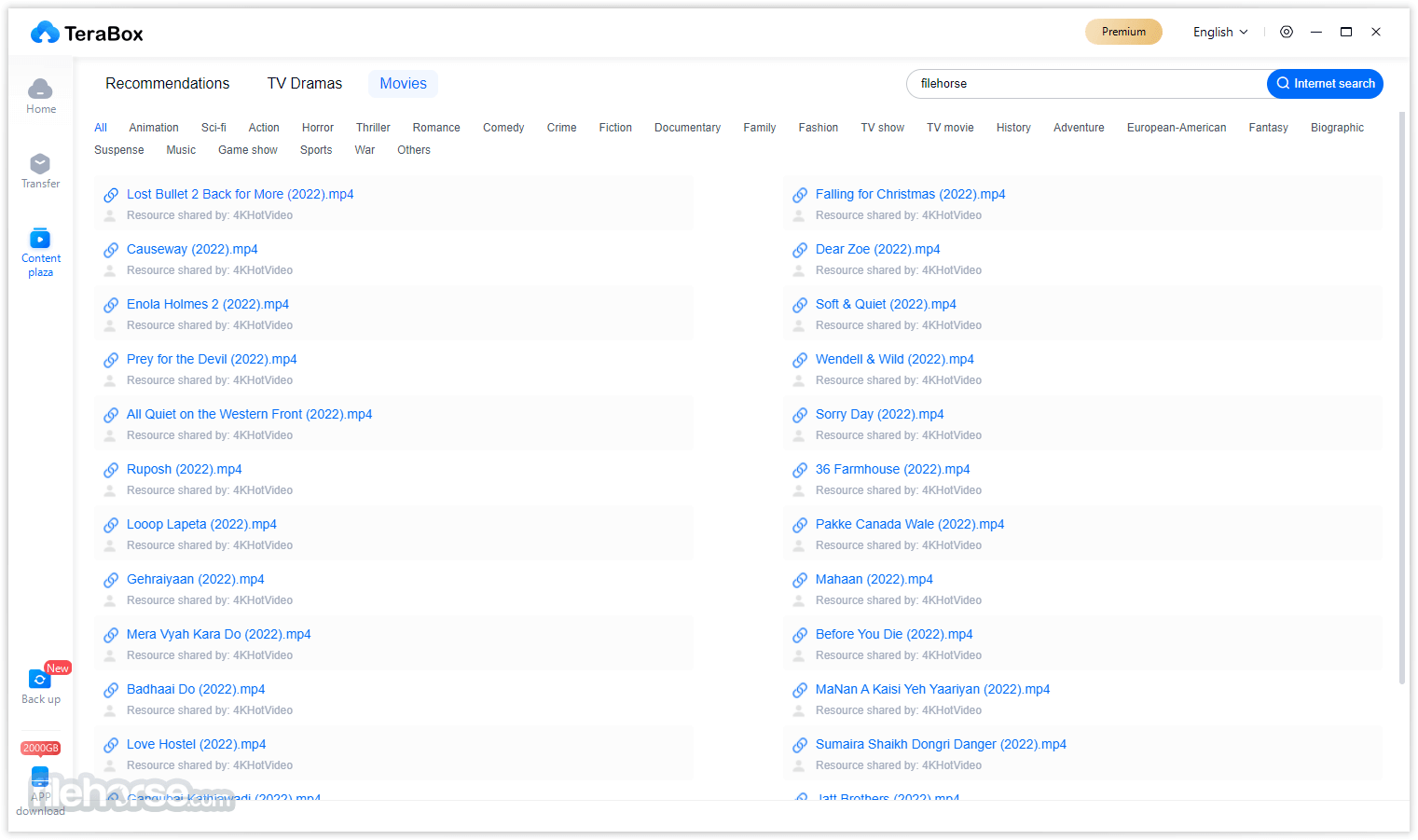Image resolution: width=1418 pixels, height=840 pixels.
Task: Filter movies by Biographic genre
Action: [x=1337, y=128]
